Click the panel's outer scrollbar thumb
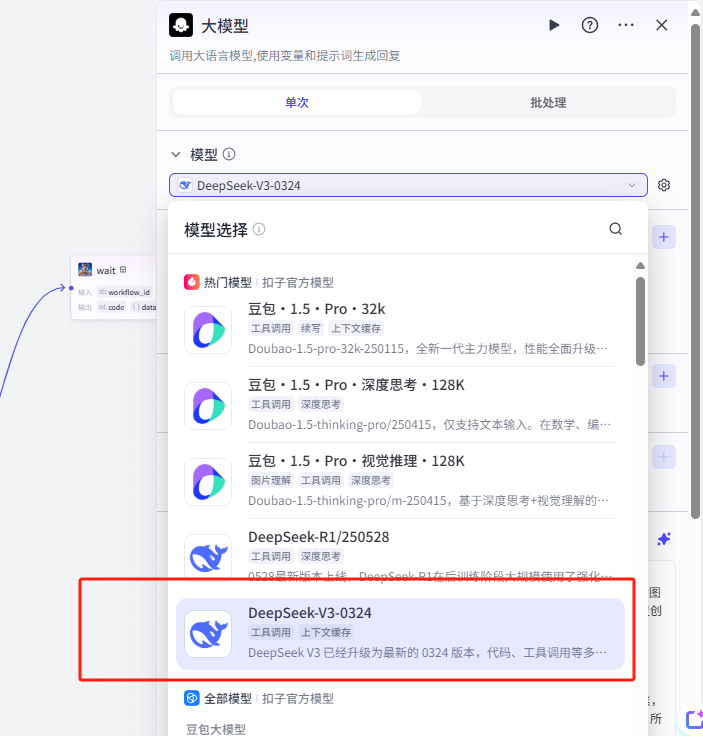Screen dimensions: 703x736 [695, 270]
